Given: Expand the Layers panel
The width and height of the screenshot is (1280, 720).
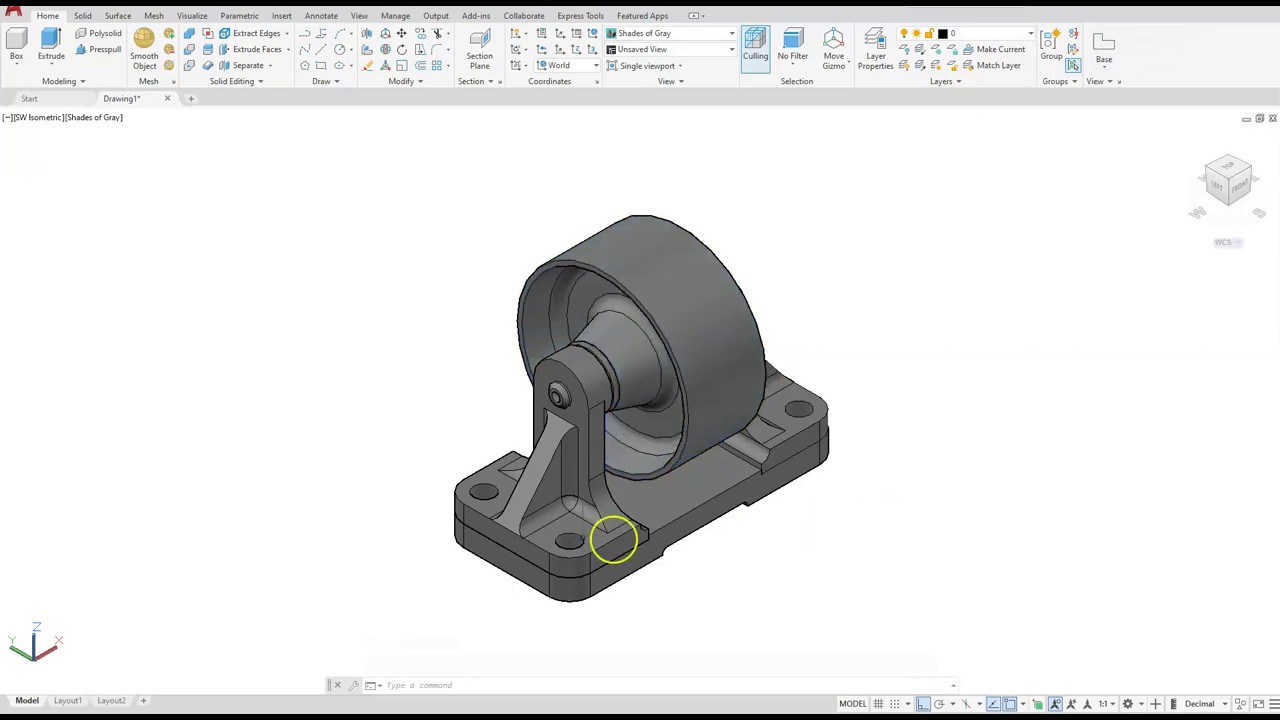Looking at the screenshot, I should [945, 81].
